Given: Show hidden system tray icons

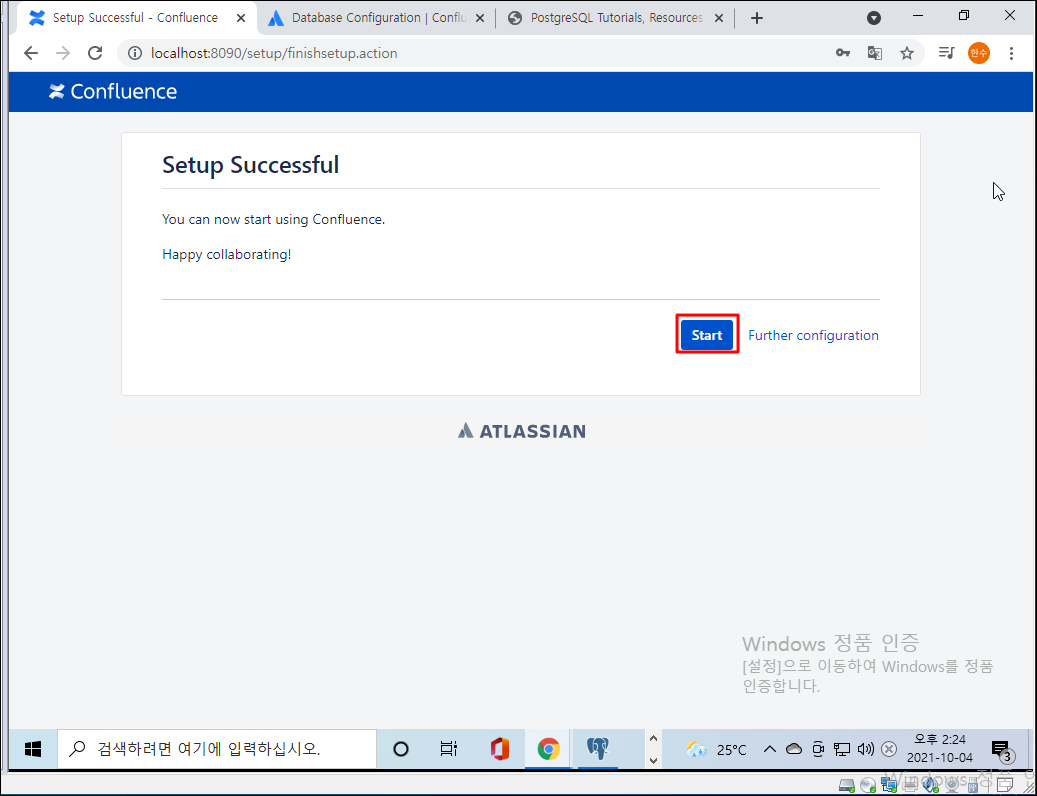Looking at the screenshot, I should pos(769,749).
